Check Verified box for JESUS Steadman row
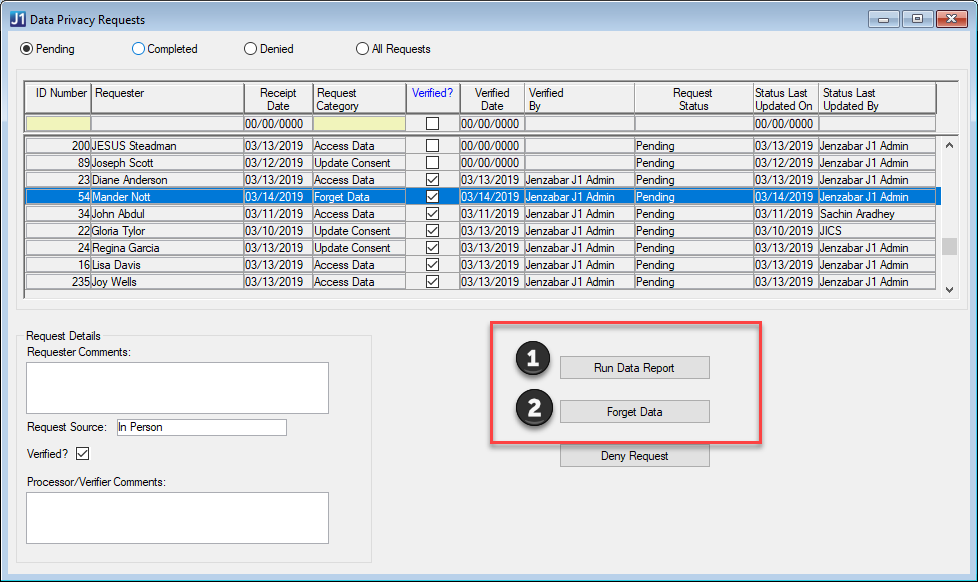The height and width of the screenshot is (582, 978). [x=432, y=146]
